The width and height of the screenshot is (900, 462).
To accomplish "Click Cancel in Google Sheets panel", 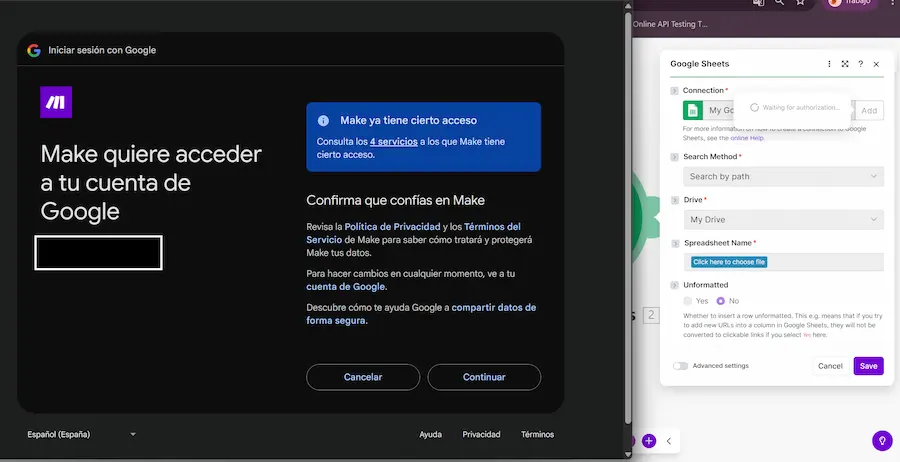I will point(830,366).
